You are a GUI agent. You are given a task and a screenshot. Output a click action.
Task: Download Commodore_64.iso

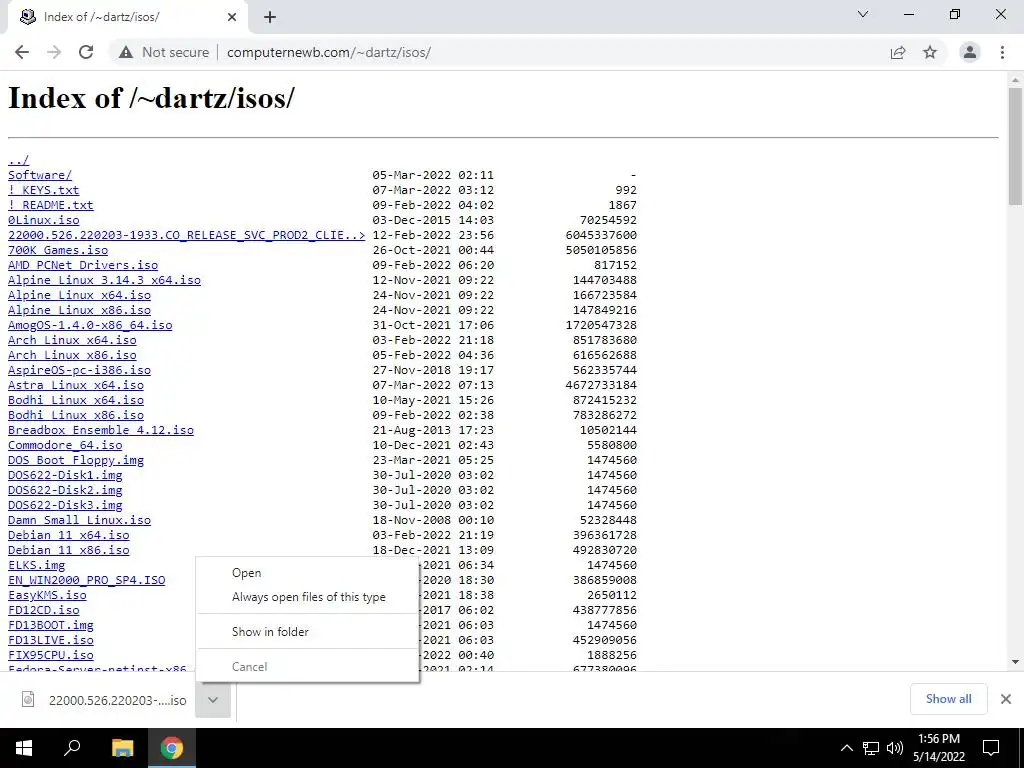coord(65,445)
